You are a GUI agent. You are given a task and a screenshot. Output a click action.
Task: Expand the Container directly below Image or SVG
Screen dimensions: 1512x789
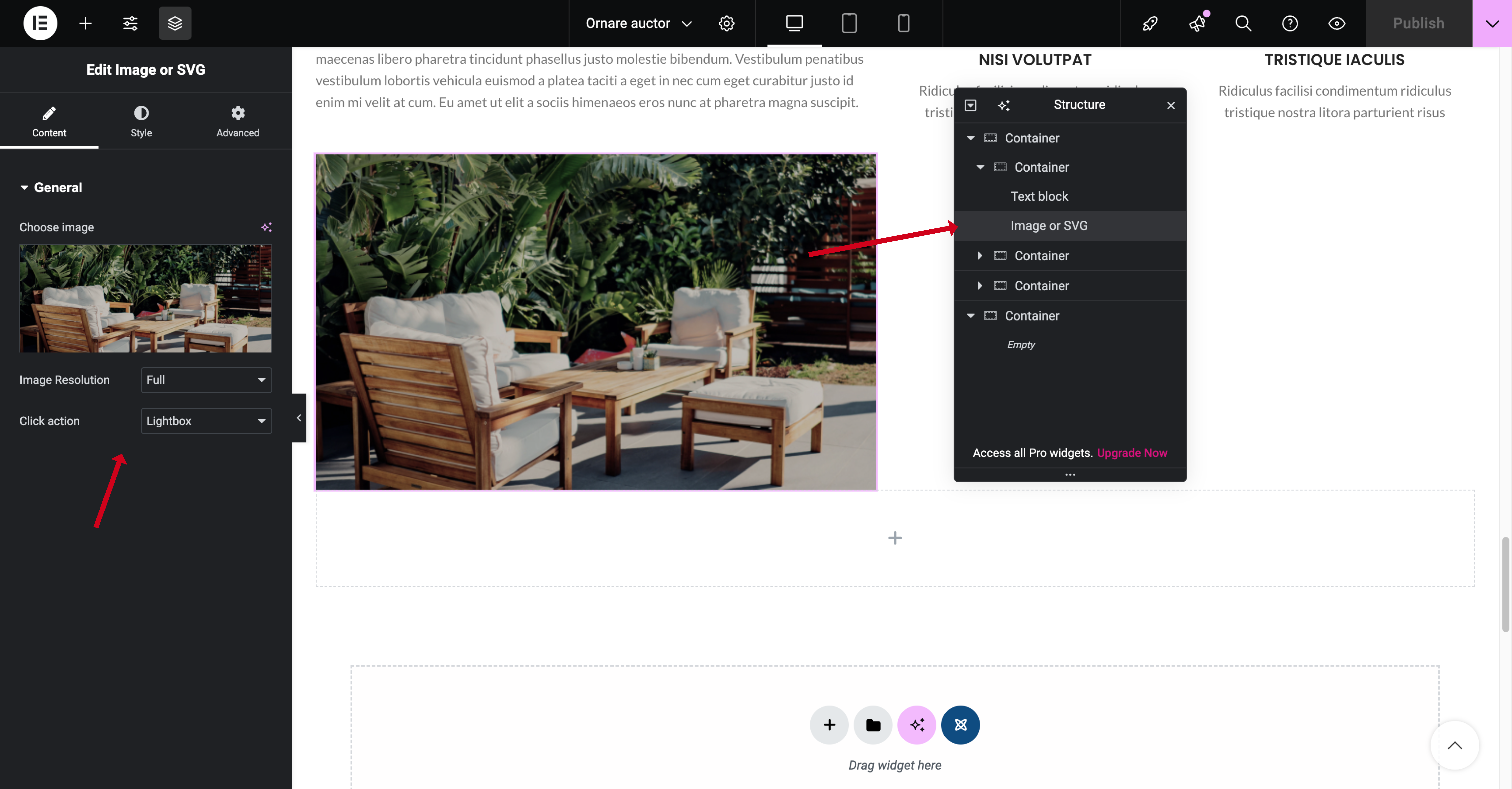[980, 256]
